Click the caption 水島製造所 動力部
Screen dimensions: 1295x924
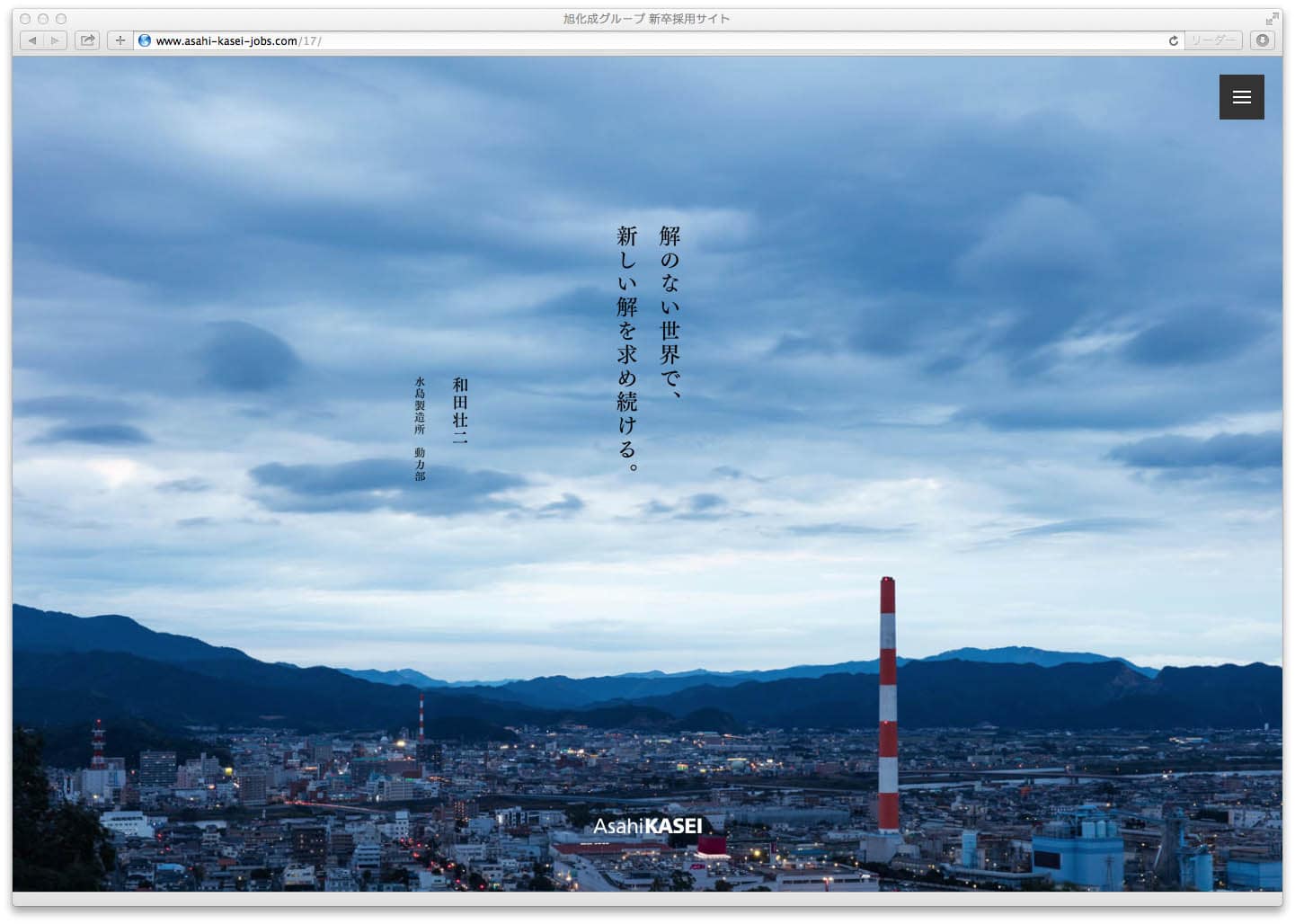click(420, 429)
